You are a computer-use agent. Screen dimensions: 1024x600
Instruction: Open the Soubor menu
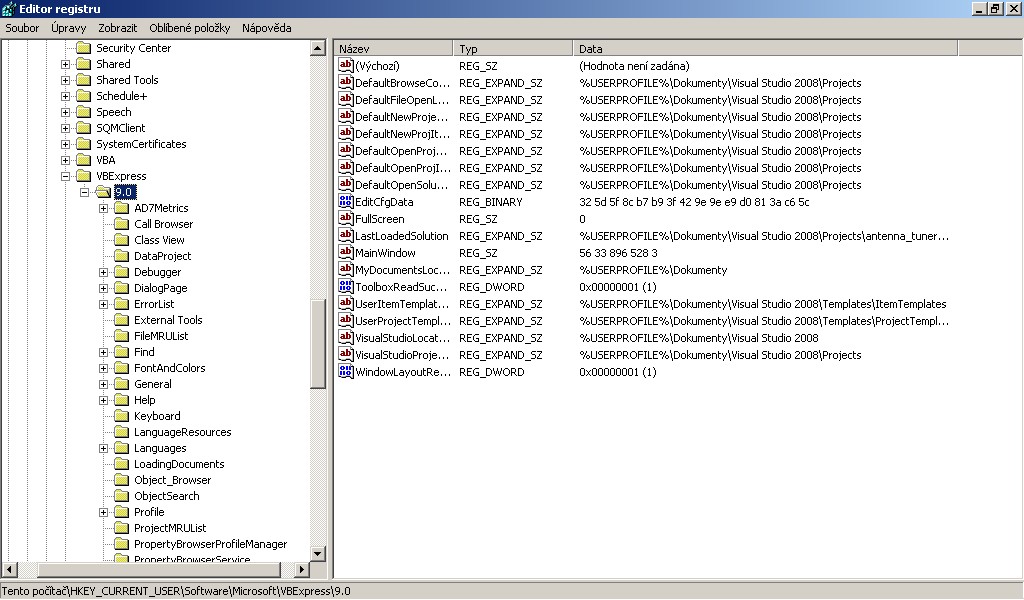(x=22, y=28)
